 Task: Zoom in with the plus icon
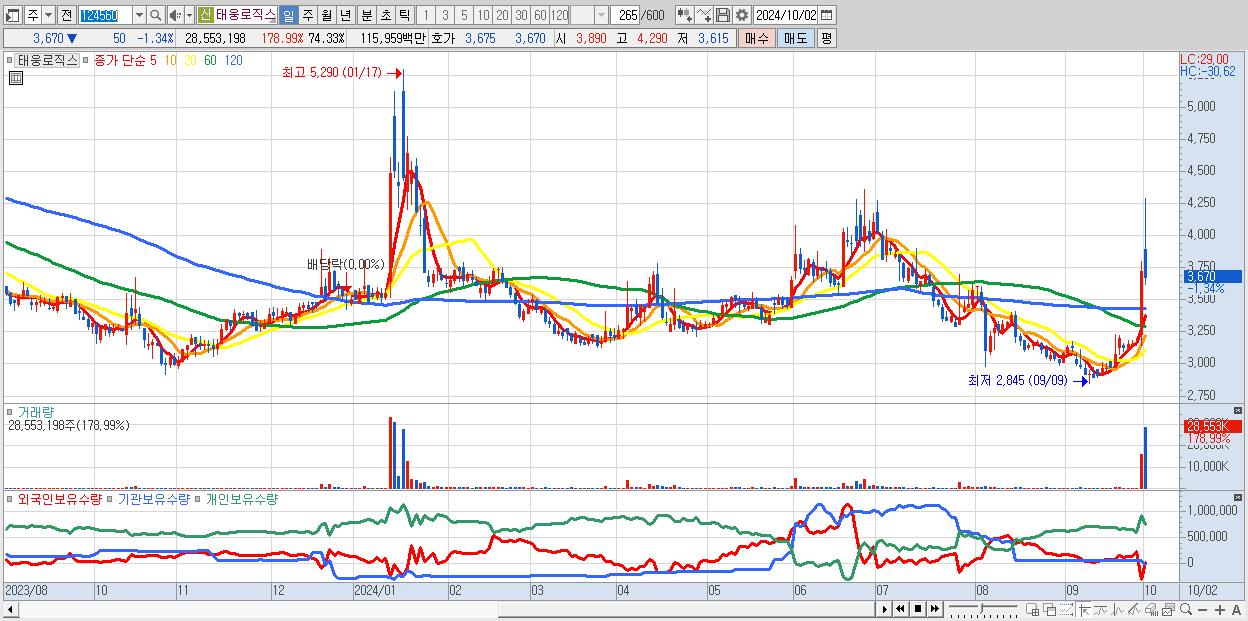point(1220,609)
